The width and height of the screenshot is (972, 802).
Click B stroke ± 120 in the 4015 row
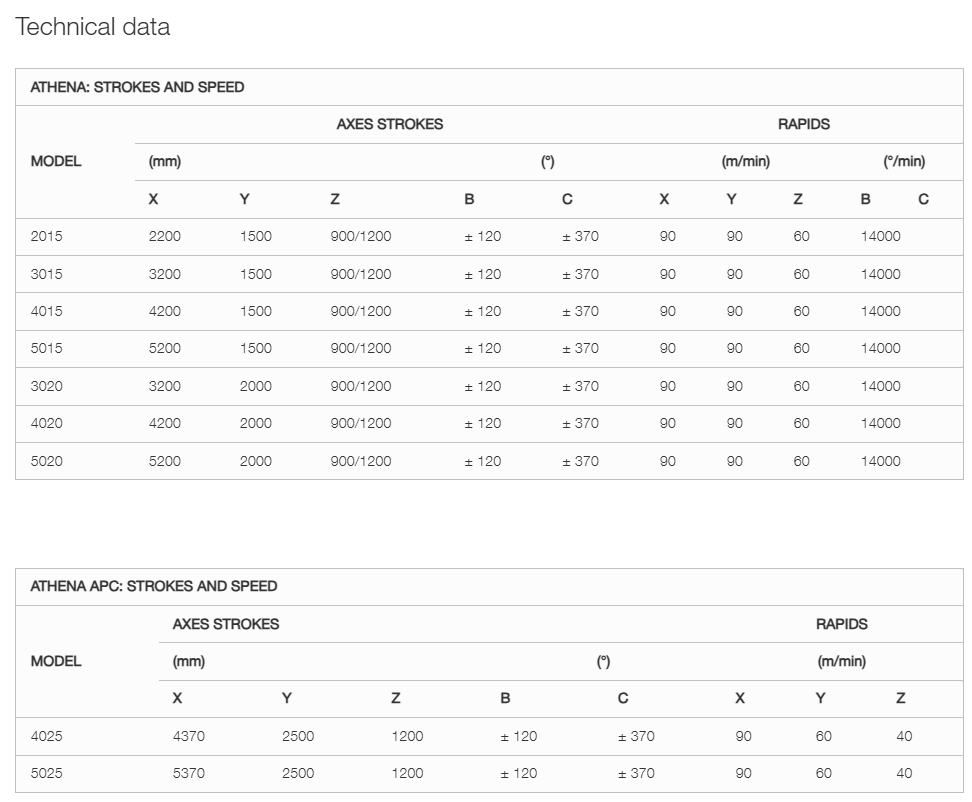point(483,311)
